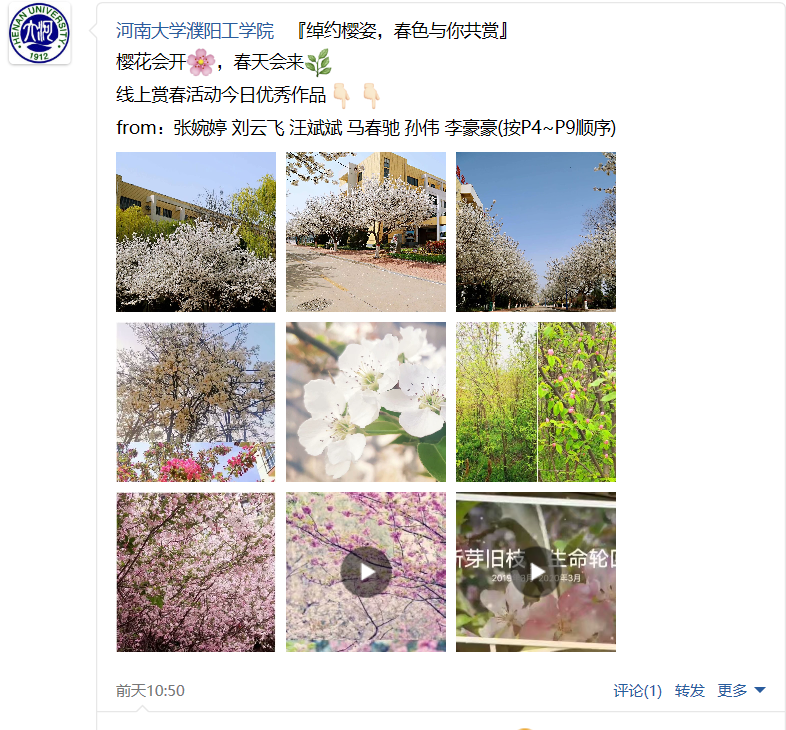Open 河南大学濮阳工学院 profile link
The height and width of the screenshot is (730, 786).
(x=195, y=31)
